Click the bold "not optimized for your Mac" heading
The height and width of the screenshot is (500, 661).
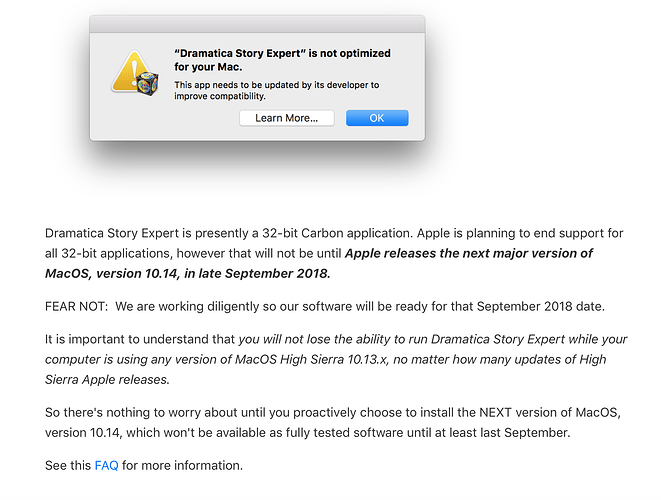click(x=283, y=60)
